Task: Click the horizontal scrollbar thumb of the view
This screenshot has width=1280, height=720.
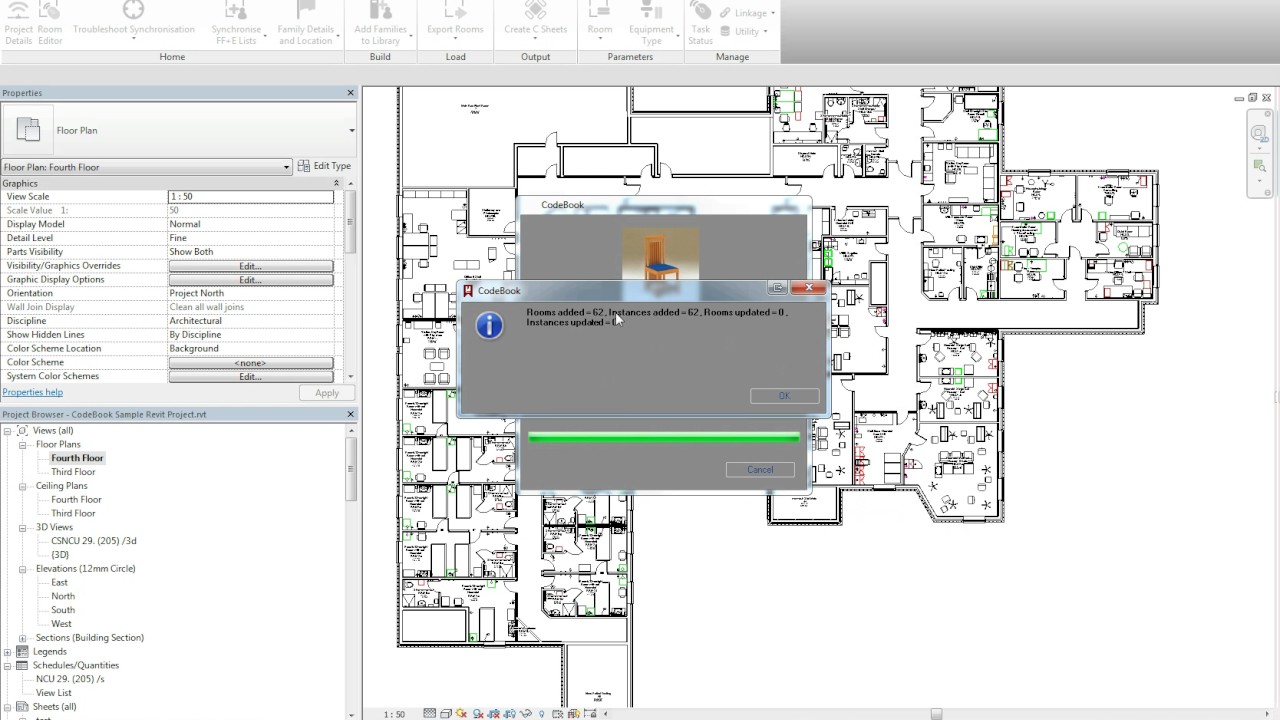Action: click(936, 714)
